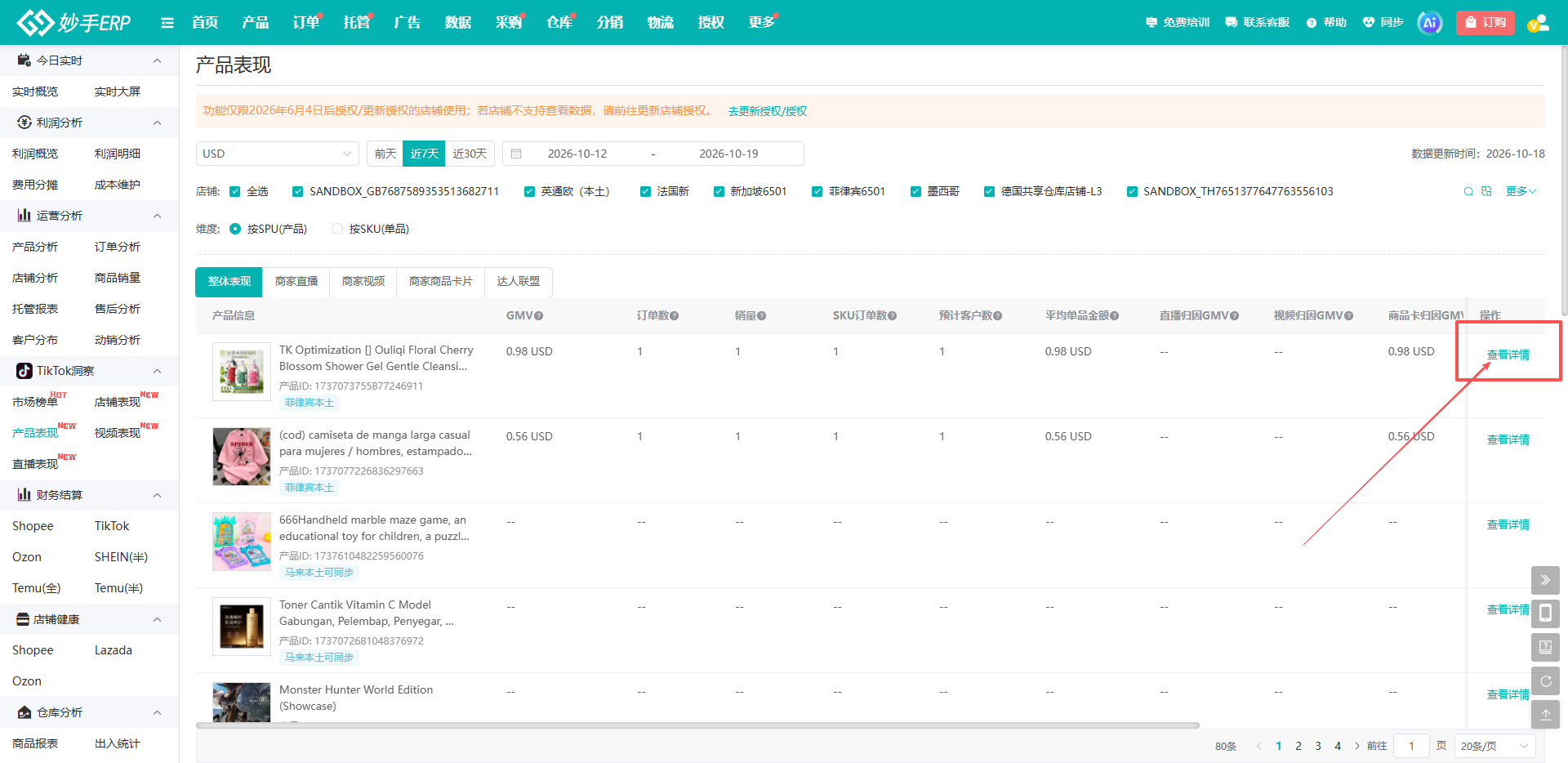The image size is (1568, 763).
Task: Click the 去更新授权/授权 link
Action: click(768, 111)
